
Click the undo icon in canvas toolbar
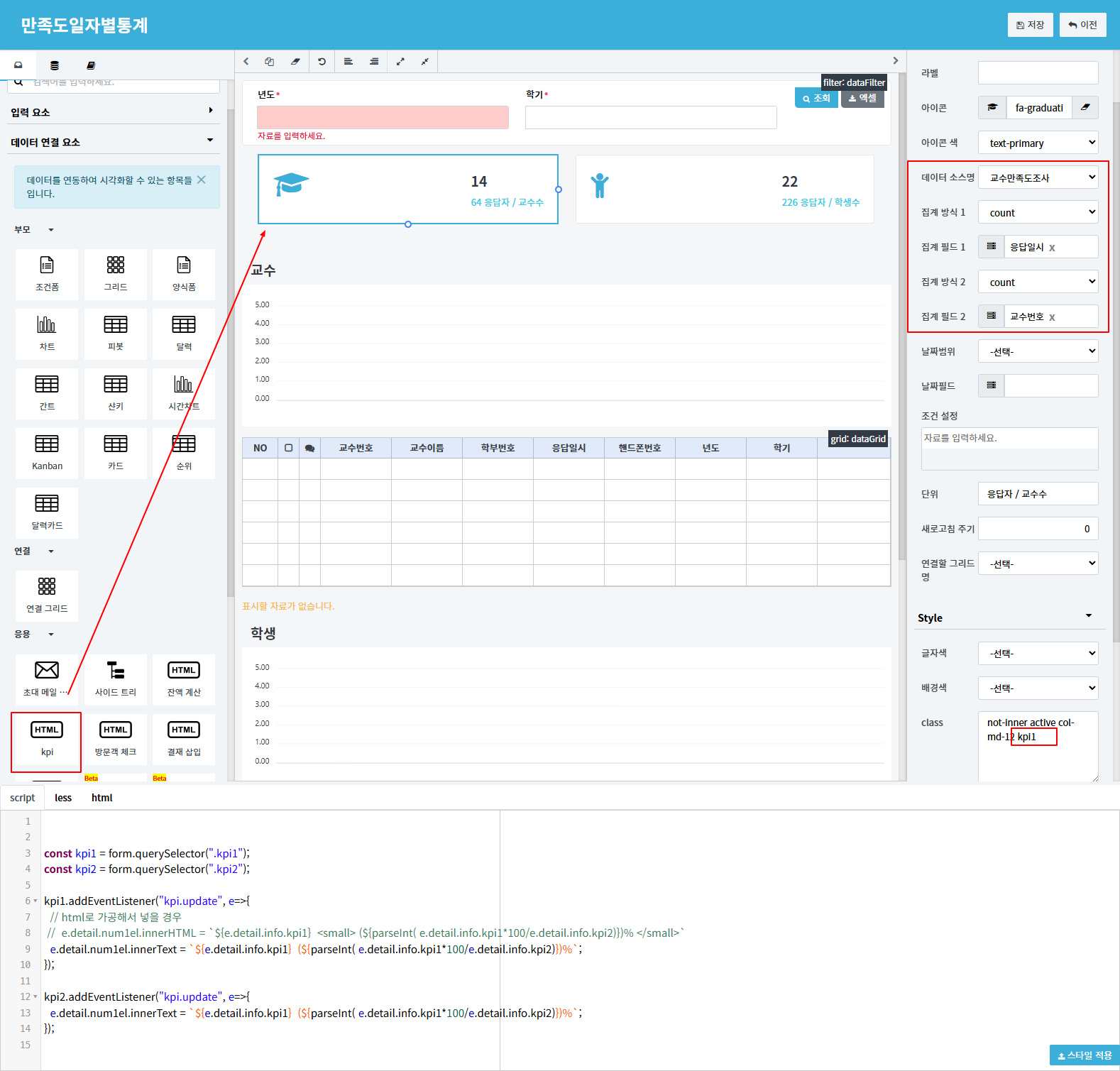[x=322, y=62]
